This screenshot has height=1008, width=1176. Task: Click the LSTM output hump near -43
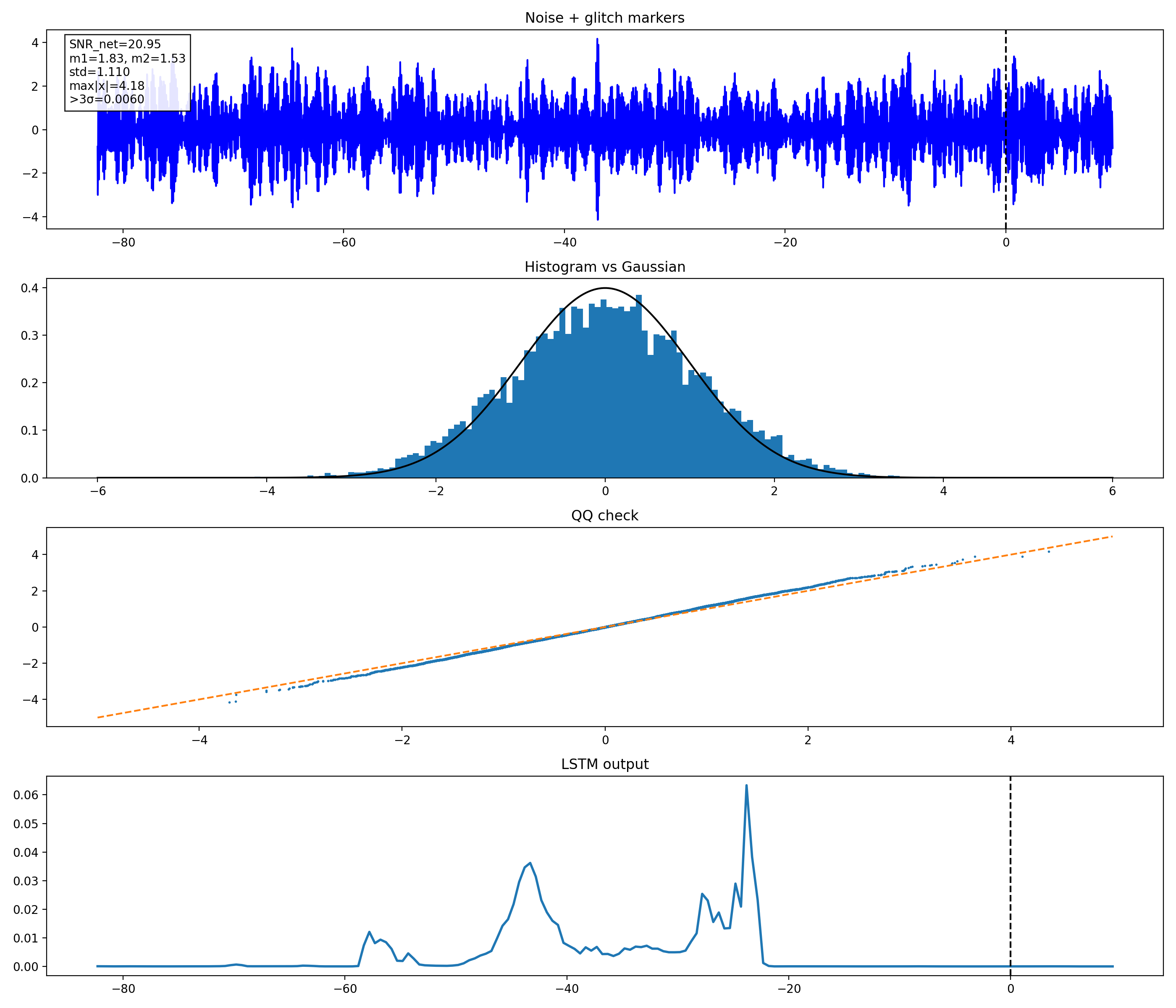tap(530, 864)
